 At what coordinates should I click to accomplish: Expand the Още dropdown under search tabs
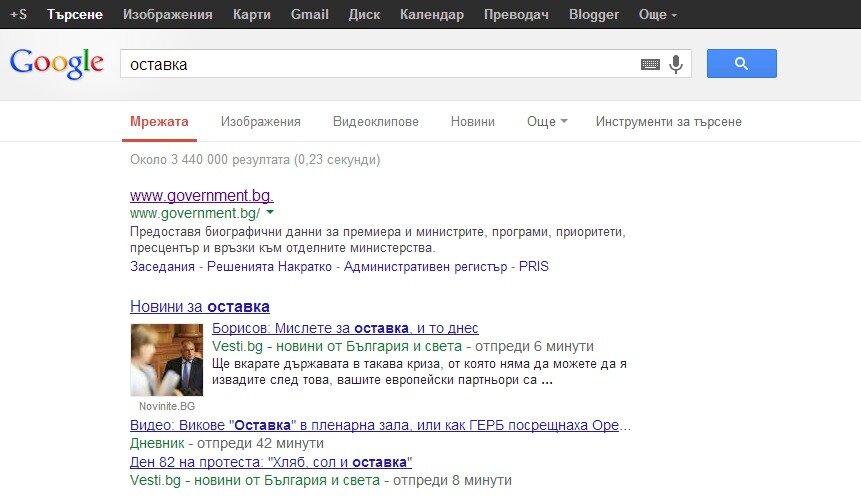[547, 122]
